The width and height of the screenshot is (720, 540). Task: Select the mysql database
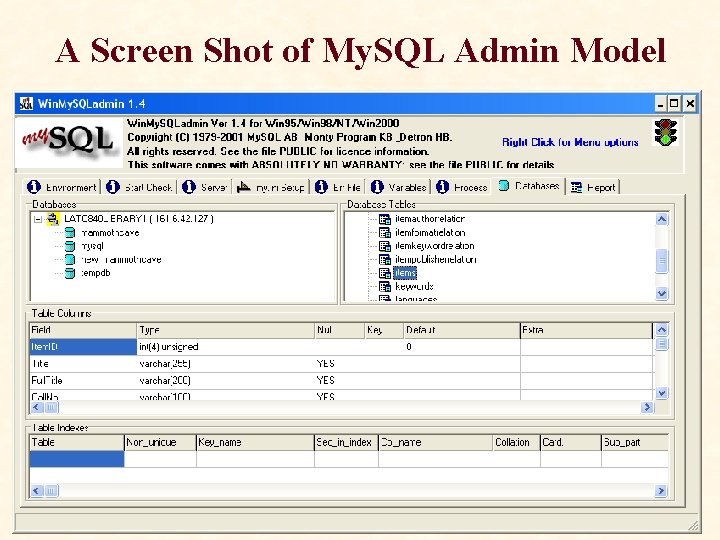point(93,246)
